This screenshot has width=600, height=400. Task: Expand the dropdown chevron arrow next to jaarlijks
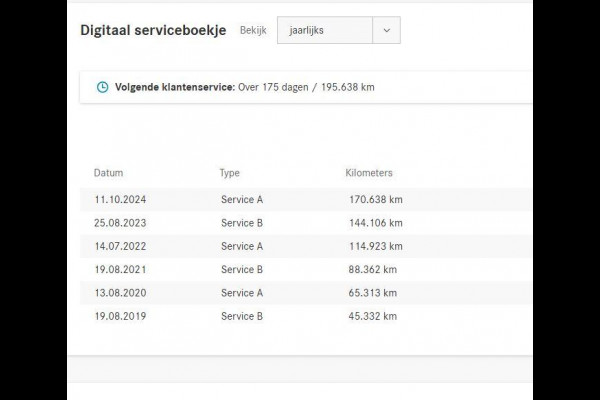[x=386, y=30]
